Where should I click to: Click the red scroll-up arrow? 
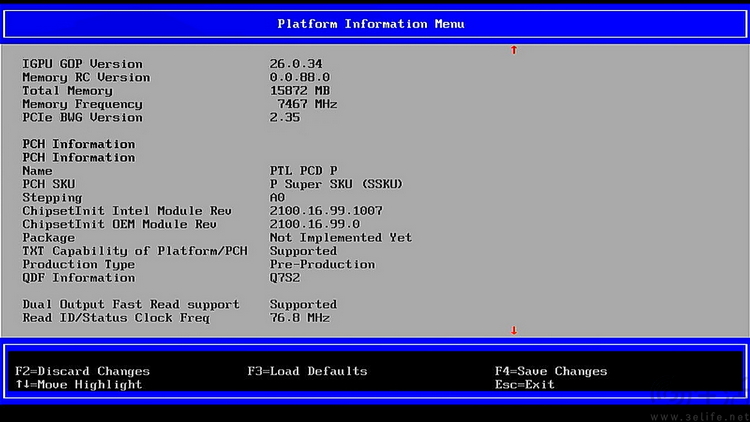514,50
